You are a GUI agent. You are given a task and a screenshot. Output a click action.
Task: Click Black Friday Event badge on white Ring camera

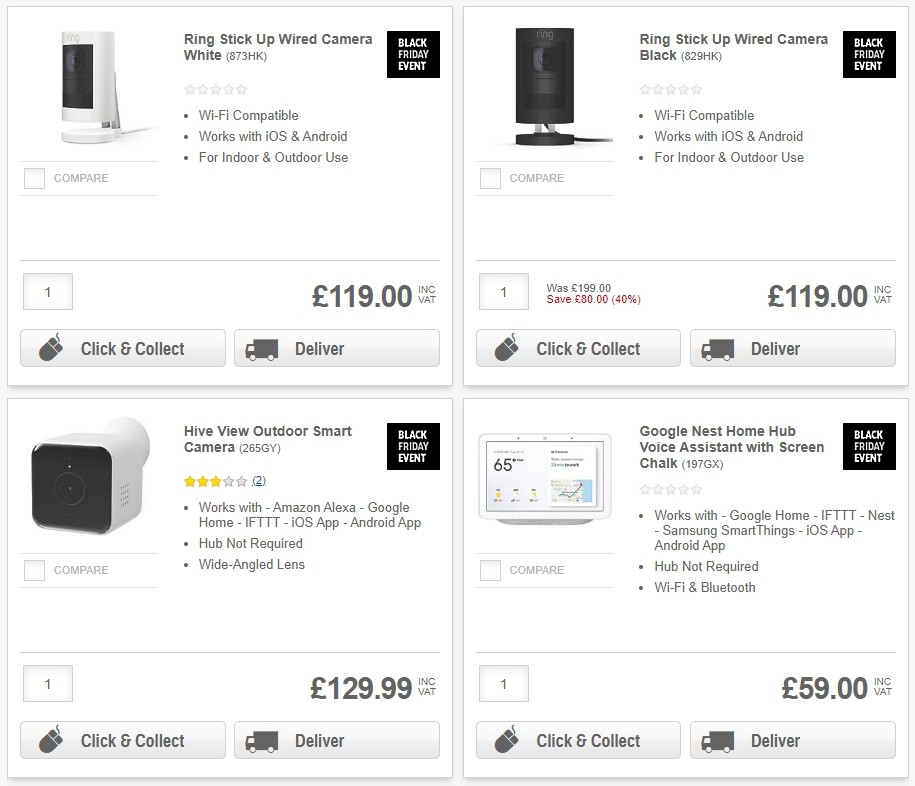(412, 55)
